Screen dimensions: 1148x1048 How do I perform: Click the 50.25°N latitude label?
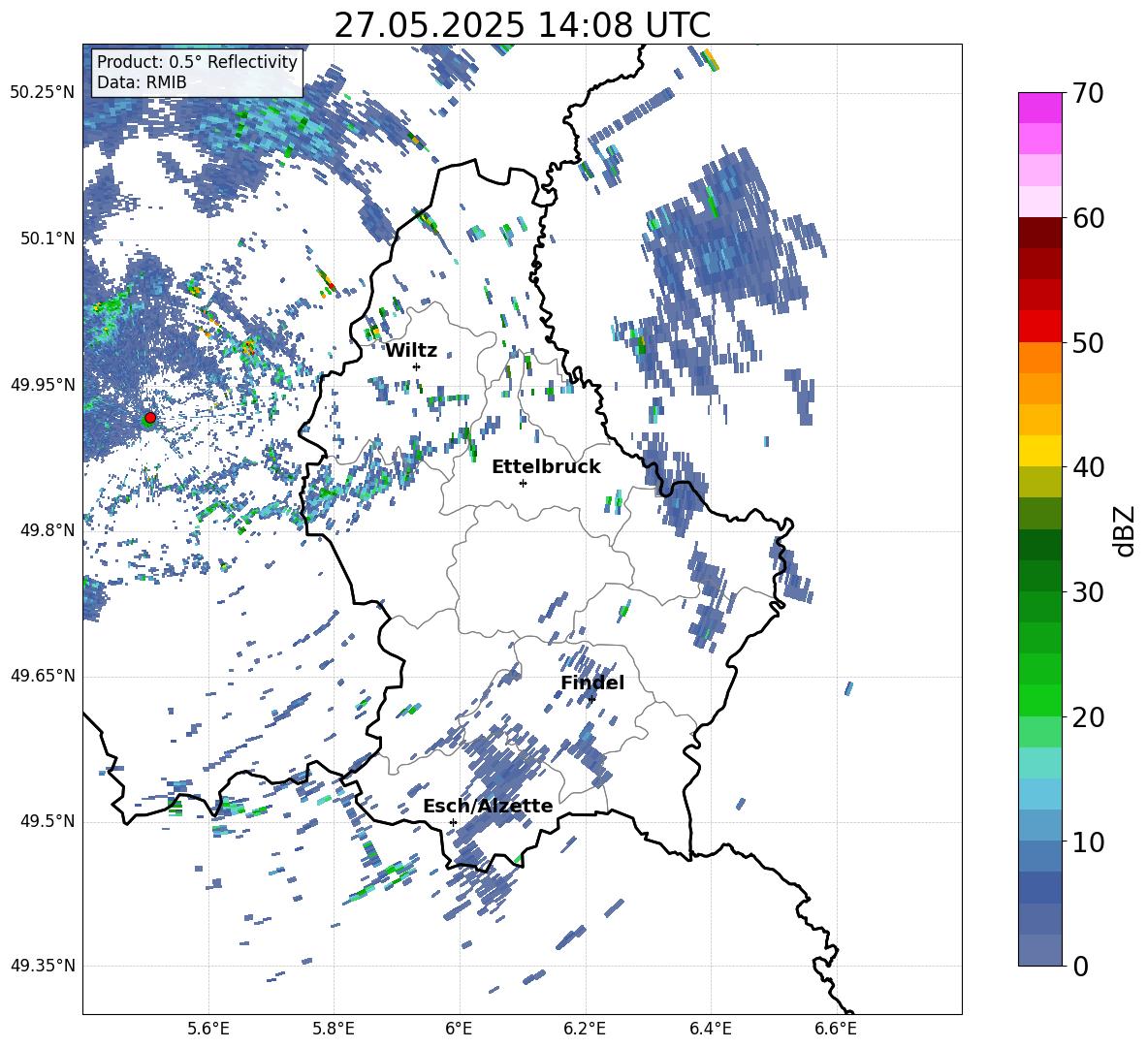(43, 93)
